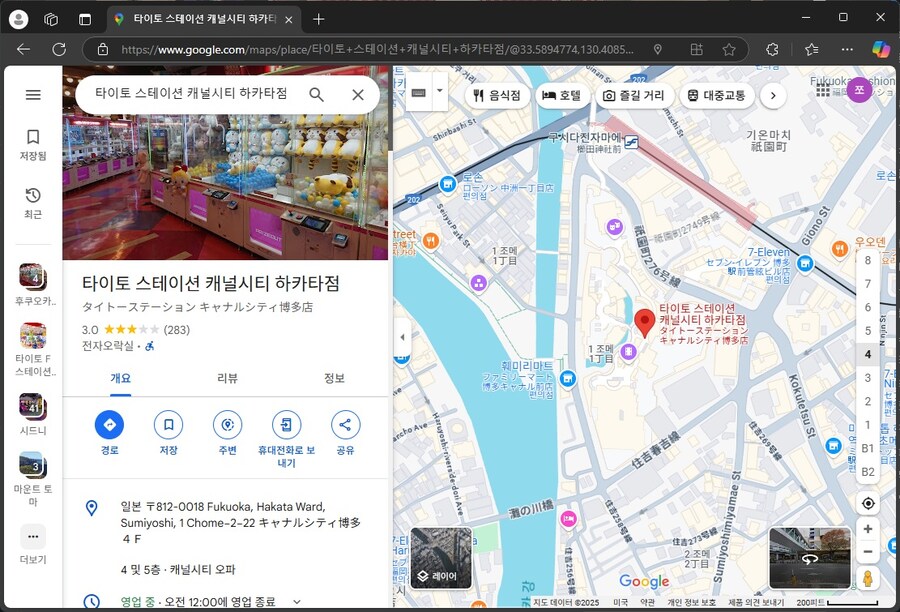
Task: Open the Recent history sidebar item
Action: [x=33, y=203]
